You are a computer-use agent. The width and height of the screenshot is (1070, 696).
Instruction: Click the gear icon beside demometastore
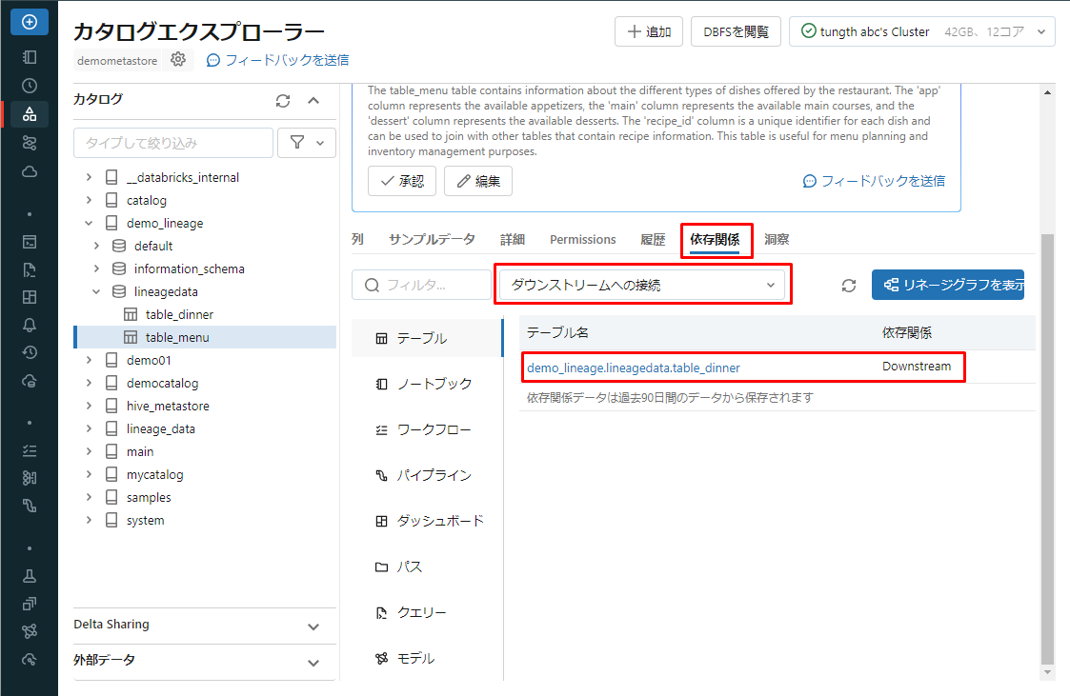click(x=178, y=60)
